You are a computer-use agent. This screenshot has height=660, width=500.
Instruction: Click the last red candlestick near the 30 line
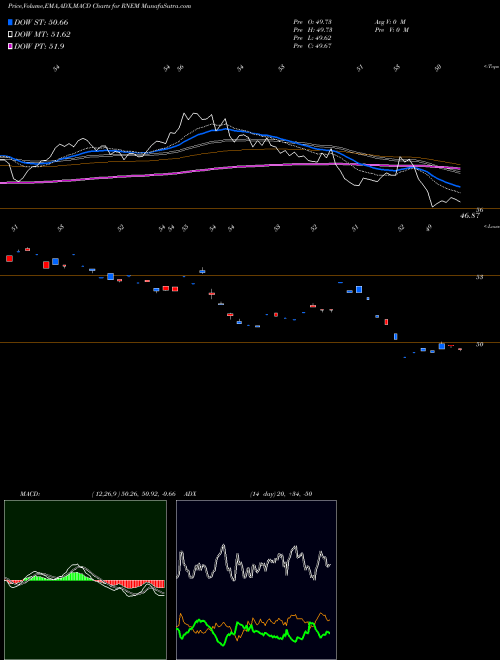[460, 349]
